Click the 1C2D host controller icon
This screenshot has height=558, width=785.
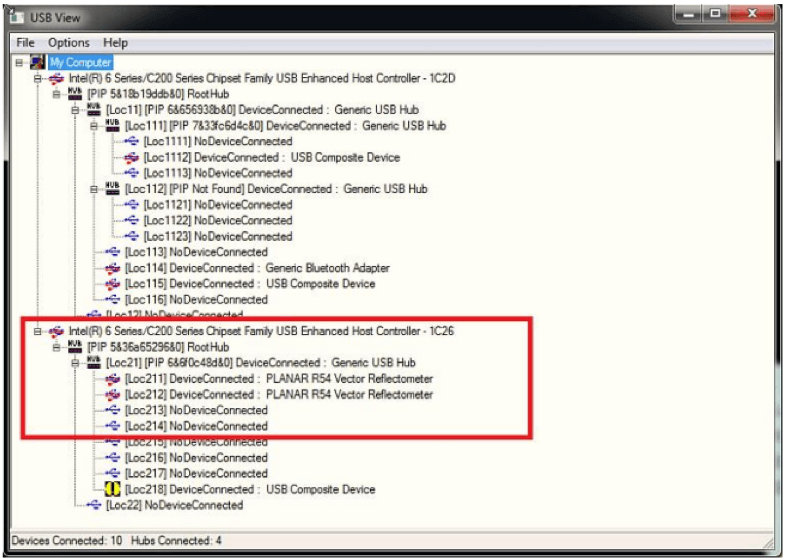click(56, 79)
